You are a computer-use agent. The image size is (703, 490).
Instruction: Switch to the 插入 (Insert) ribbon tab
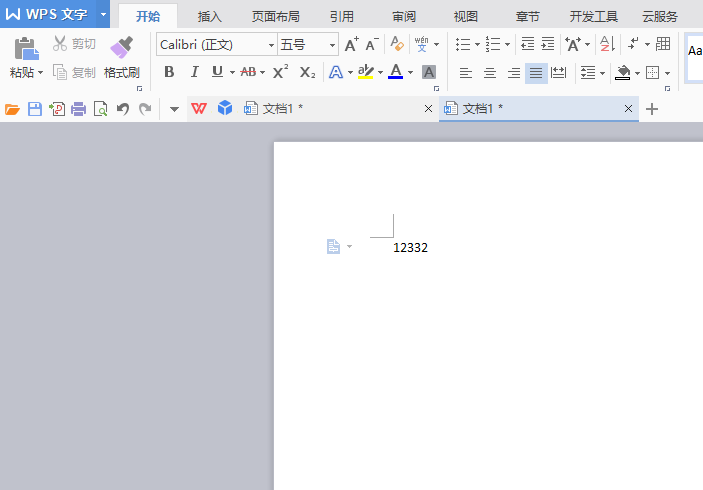210,16
